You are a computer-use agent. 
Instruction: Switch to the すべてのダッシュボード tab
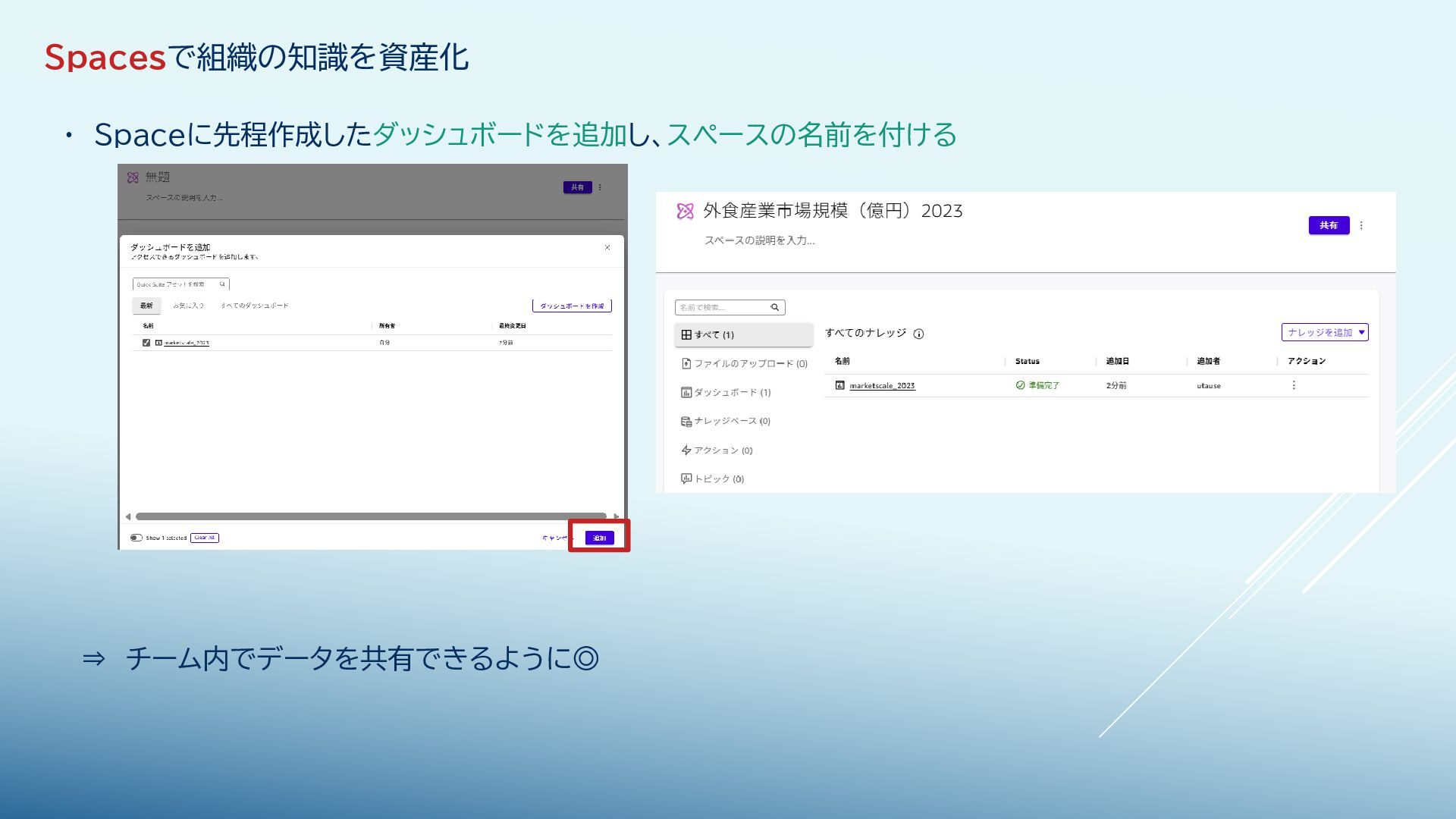[x=255, y=306]
